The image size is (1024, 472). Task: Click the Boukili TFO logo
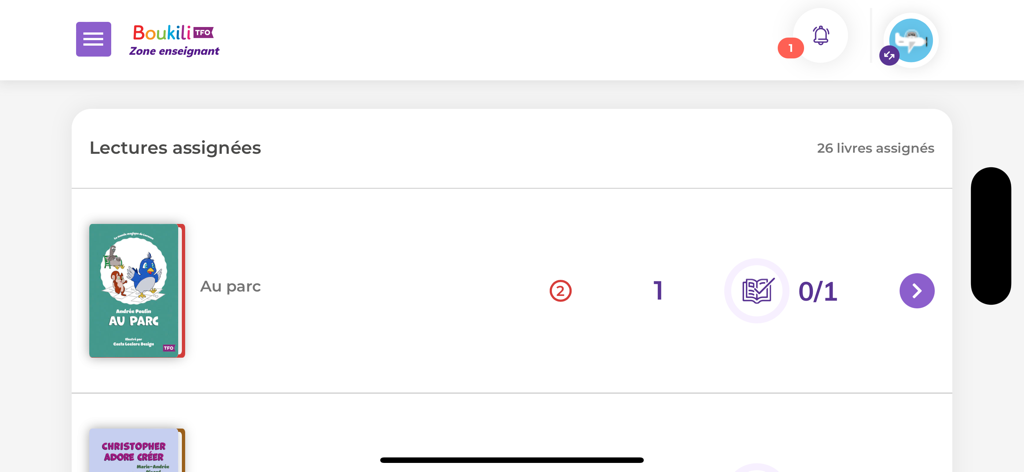pyautogui.click(x=173, y=32)
